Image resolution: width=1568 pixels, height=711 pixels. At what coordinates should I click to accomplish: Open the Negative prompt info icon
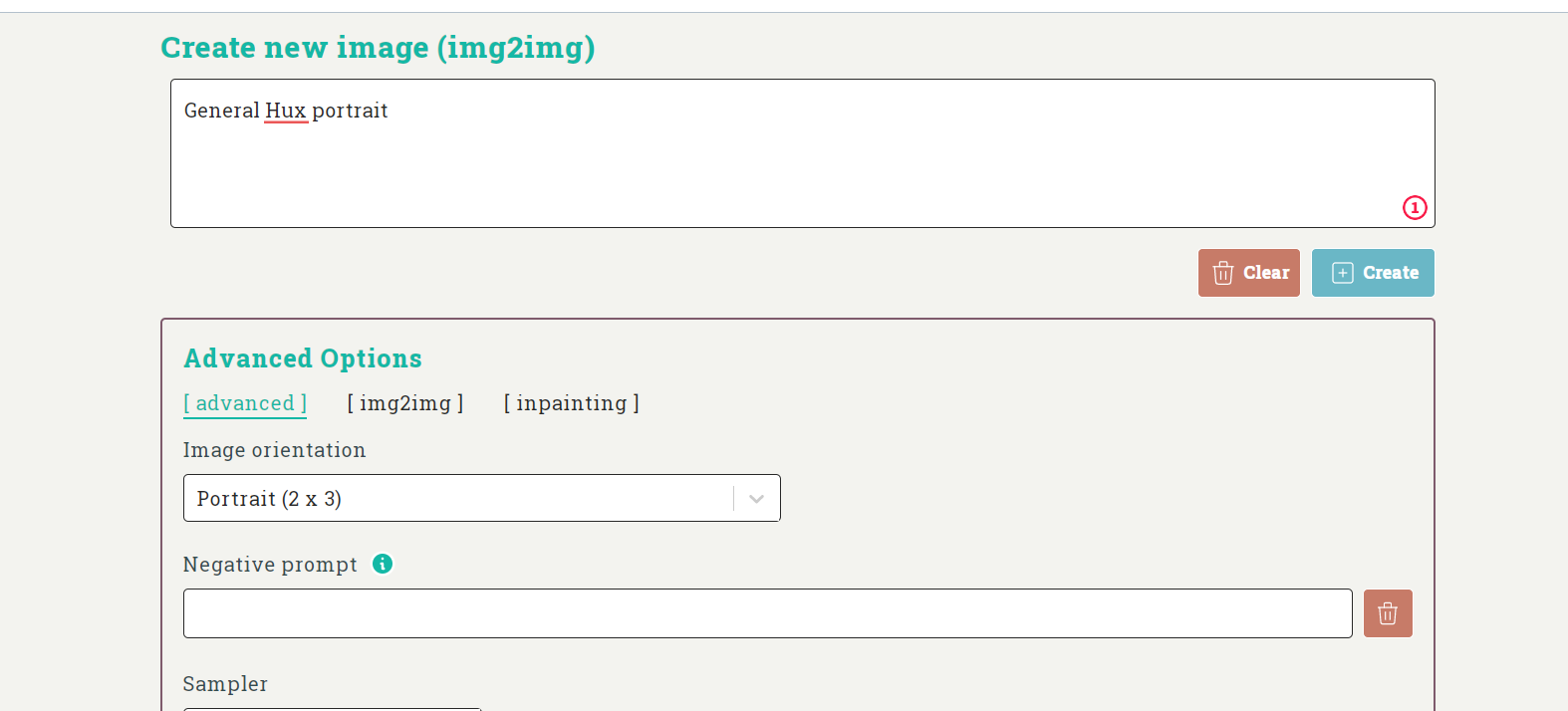tap(383, 564)
